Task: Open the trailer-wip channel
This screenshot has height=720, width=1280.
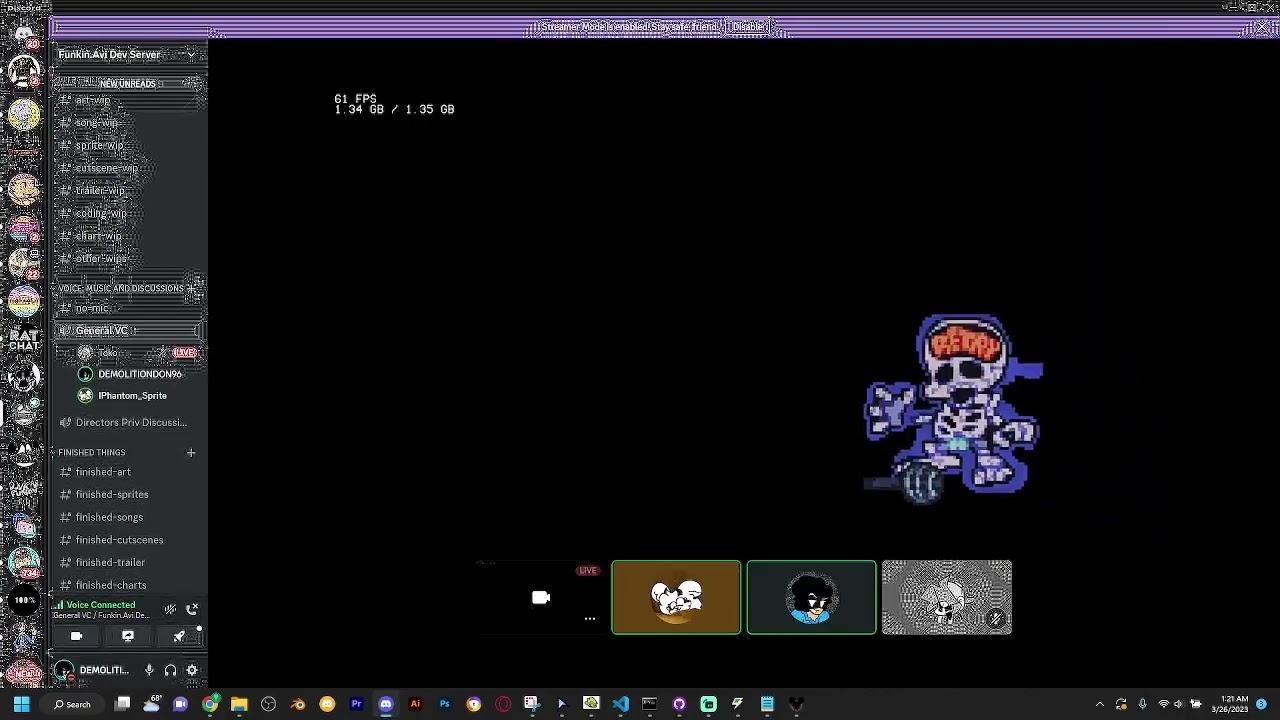Action: (100, 191)
